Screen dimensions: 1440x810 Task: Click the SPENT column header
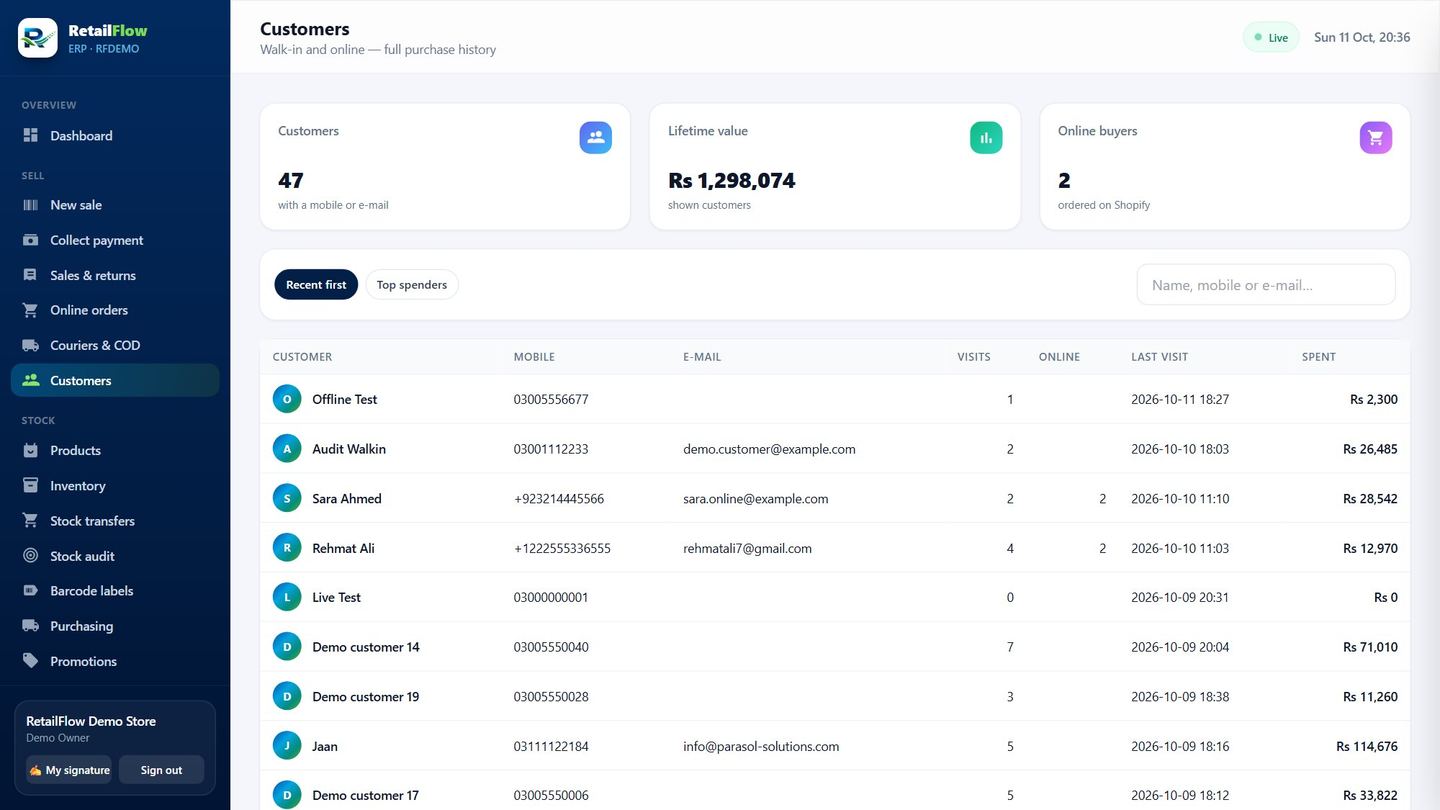pos(1319,357)
